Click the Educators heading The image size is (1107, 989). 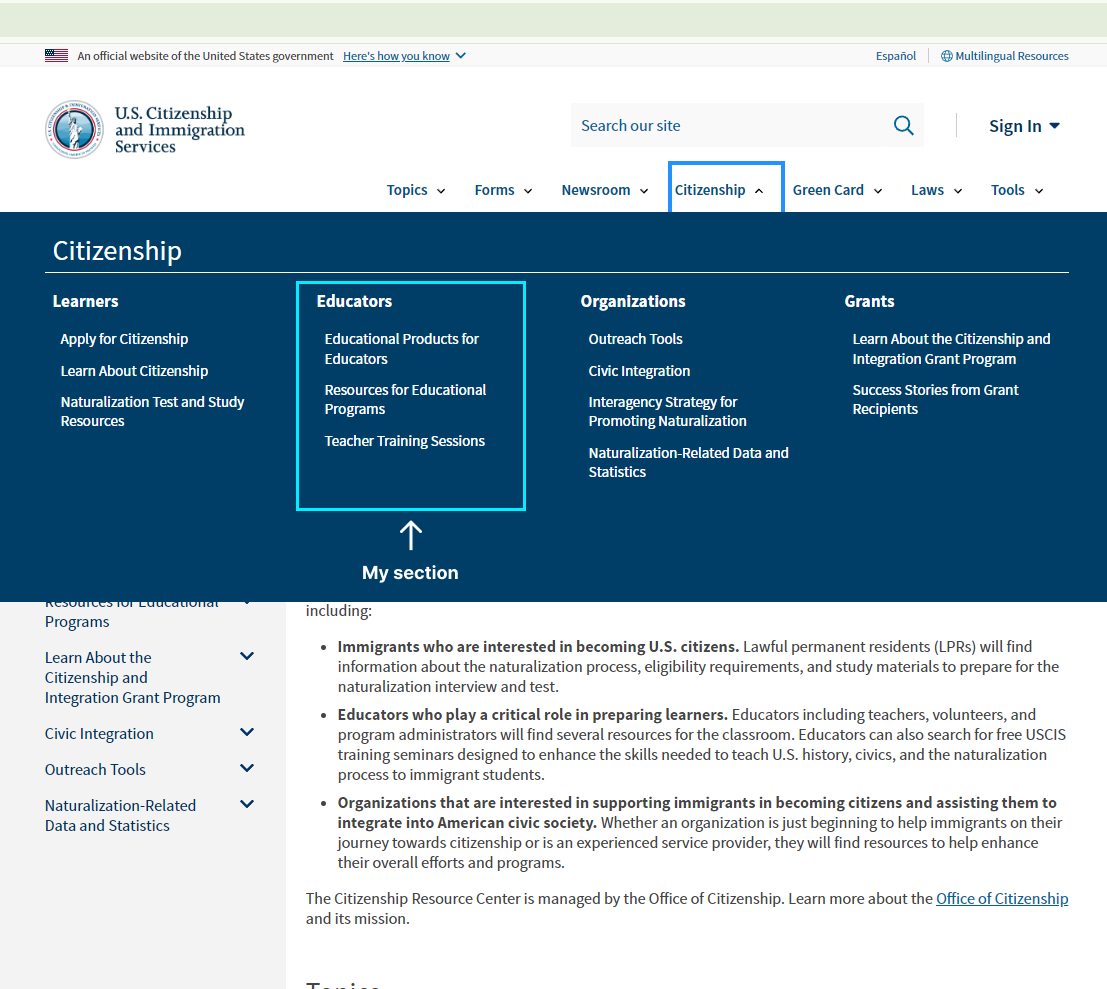tap(354, 301)
